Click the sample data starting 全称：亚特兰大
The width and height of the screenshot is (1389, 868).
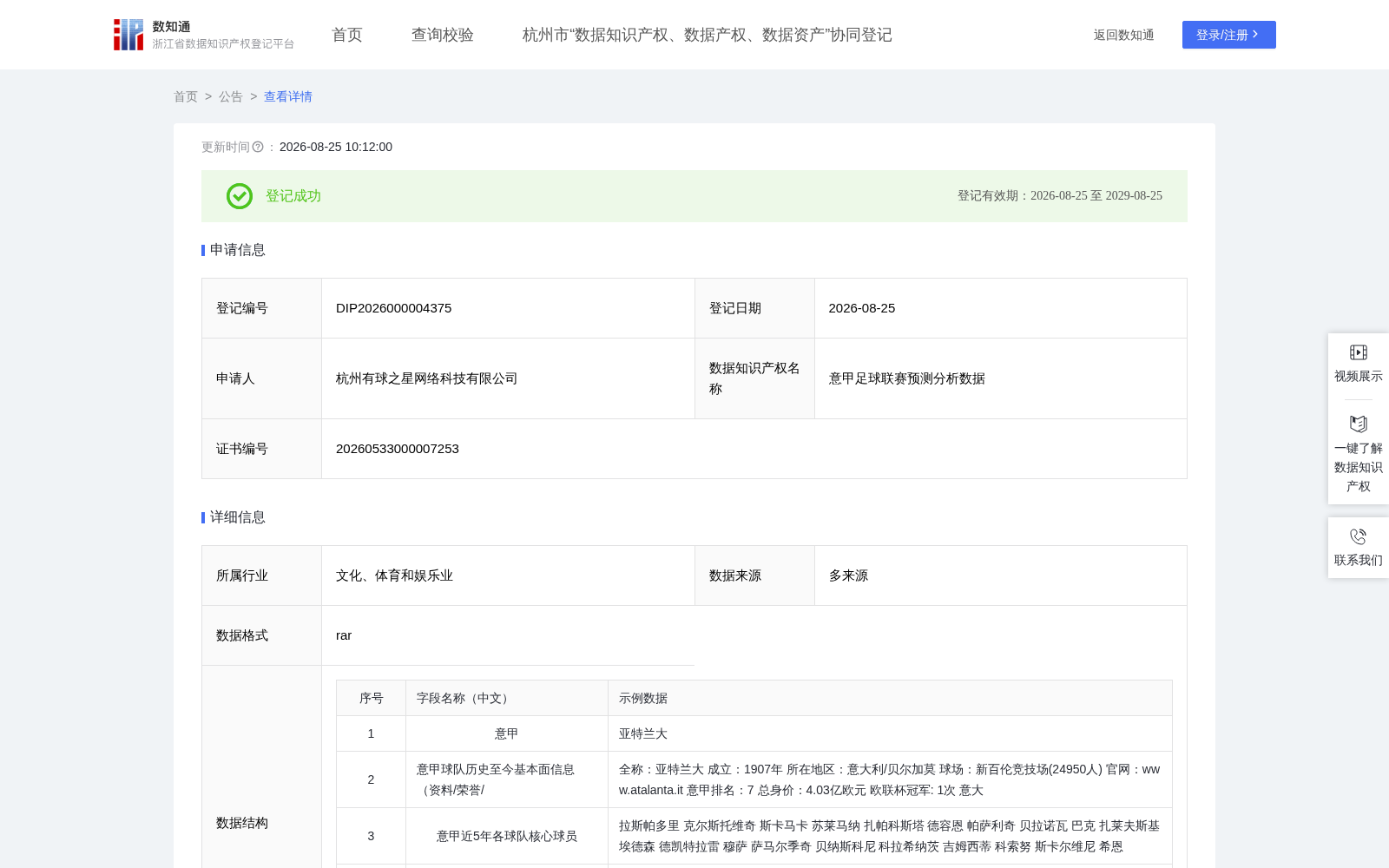(890, 779)
